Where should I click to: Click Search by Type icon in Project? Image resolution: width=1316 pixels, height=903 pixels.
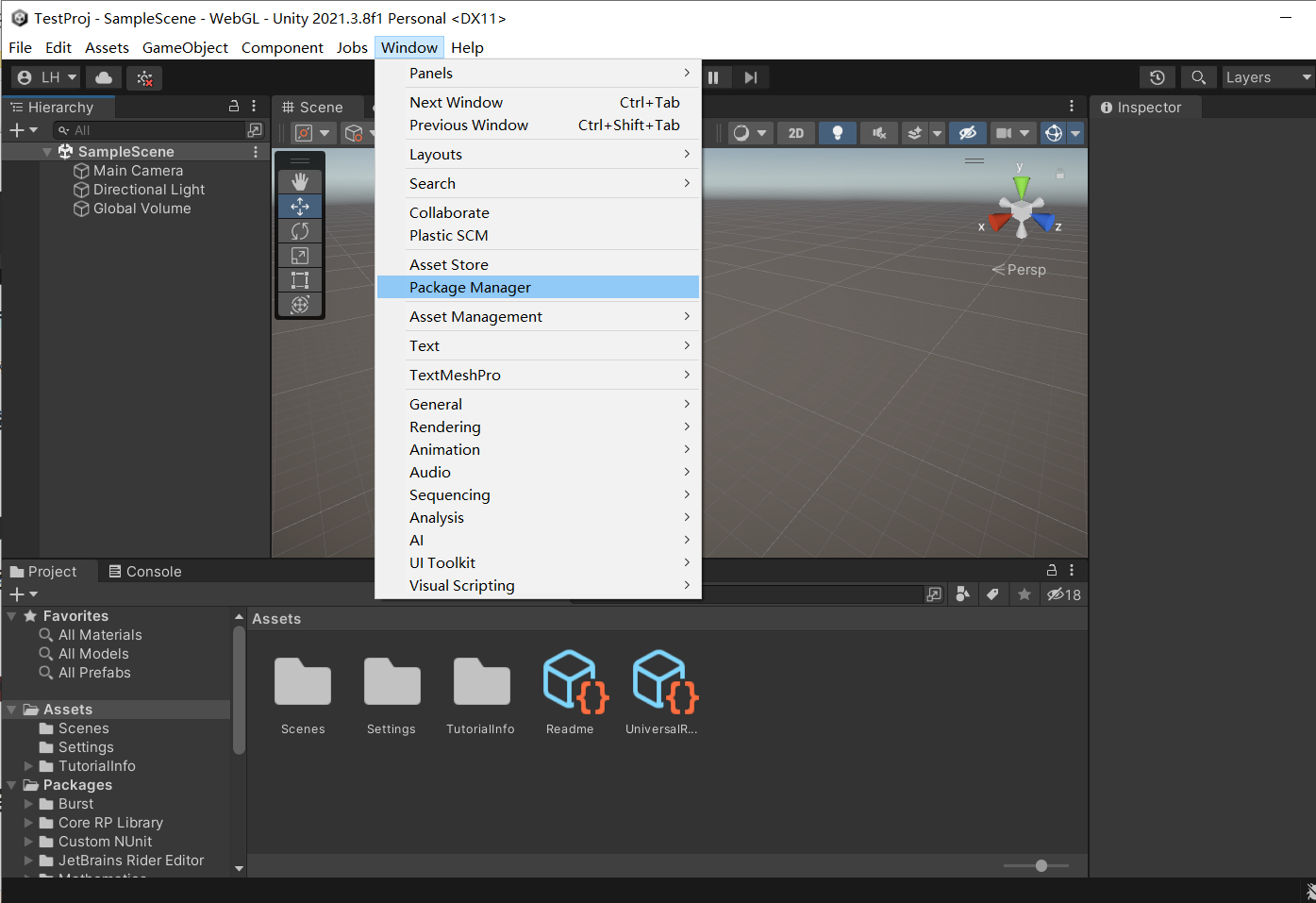click(x=962, y=594)
